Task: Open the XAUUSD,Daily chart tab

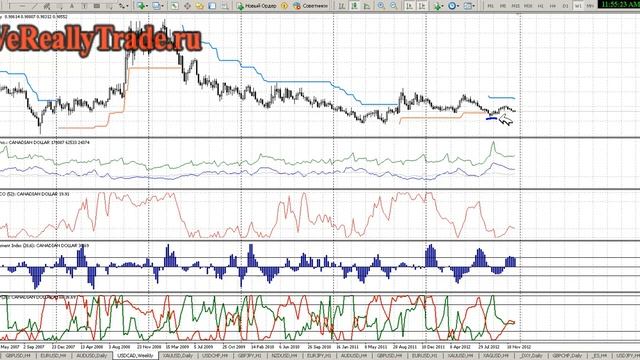Action: pyautogui.click(x=178, y=356)
